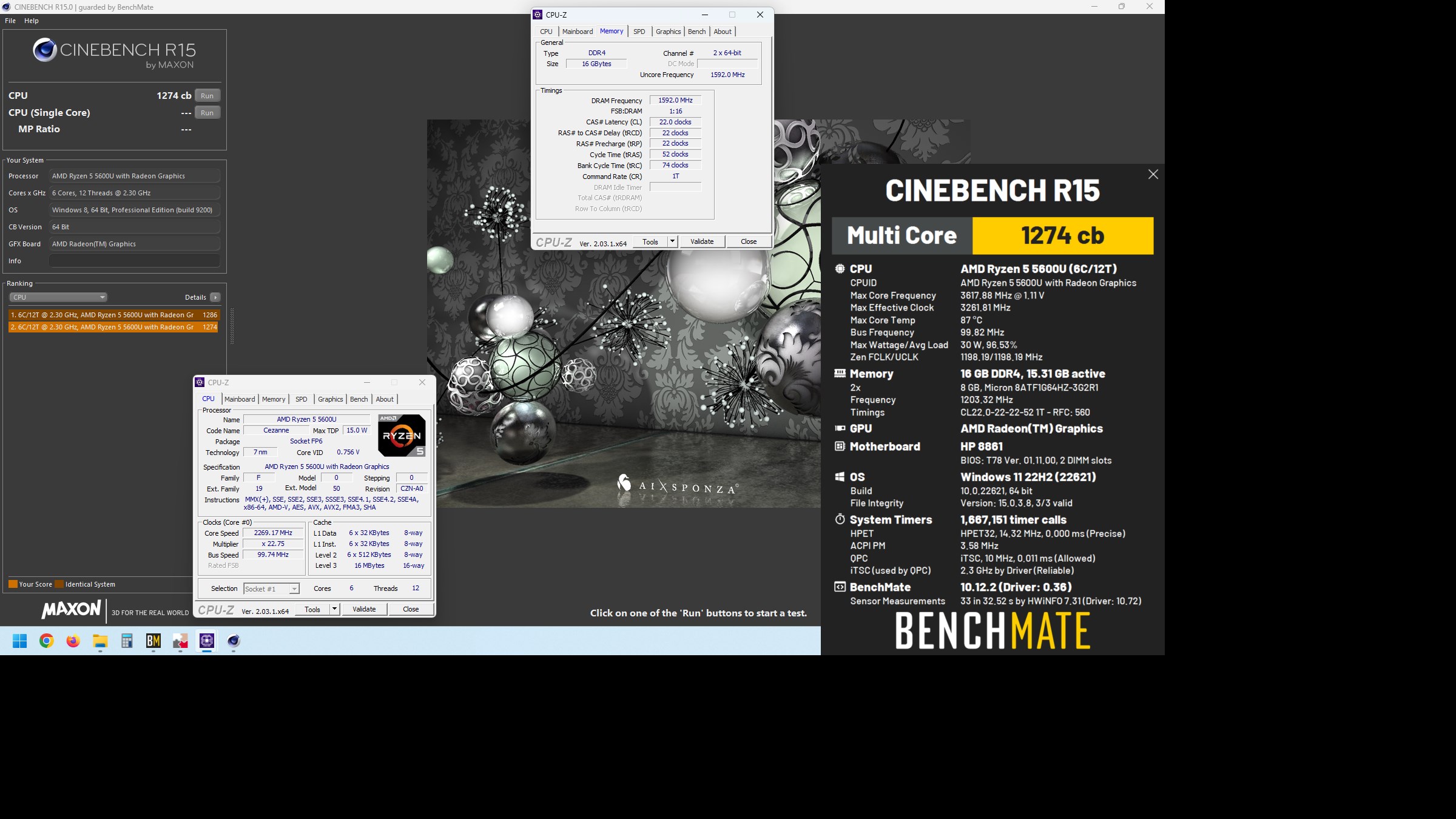Open Mainboard tab in lower CPU-Z window
The width and height of the screenshot is (1456, 819).
pos(240,399)
